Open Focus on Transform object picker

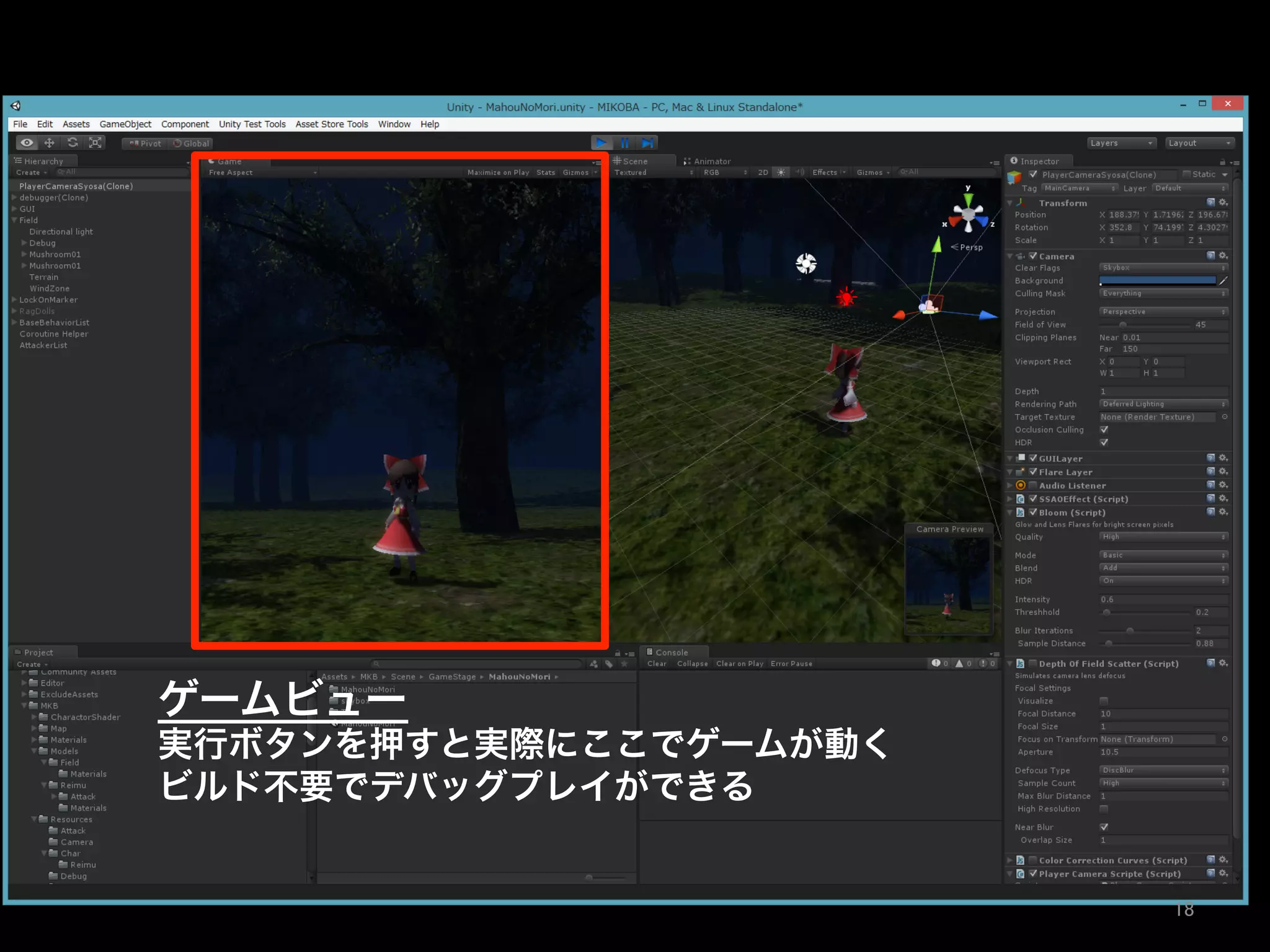pyautogui.click(x=1225, y=739)
